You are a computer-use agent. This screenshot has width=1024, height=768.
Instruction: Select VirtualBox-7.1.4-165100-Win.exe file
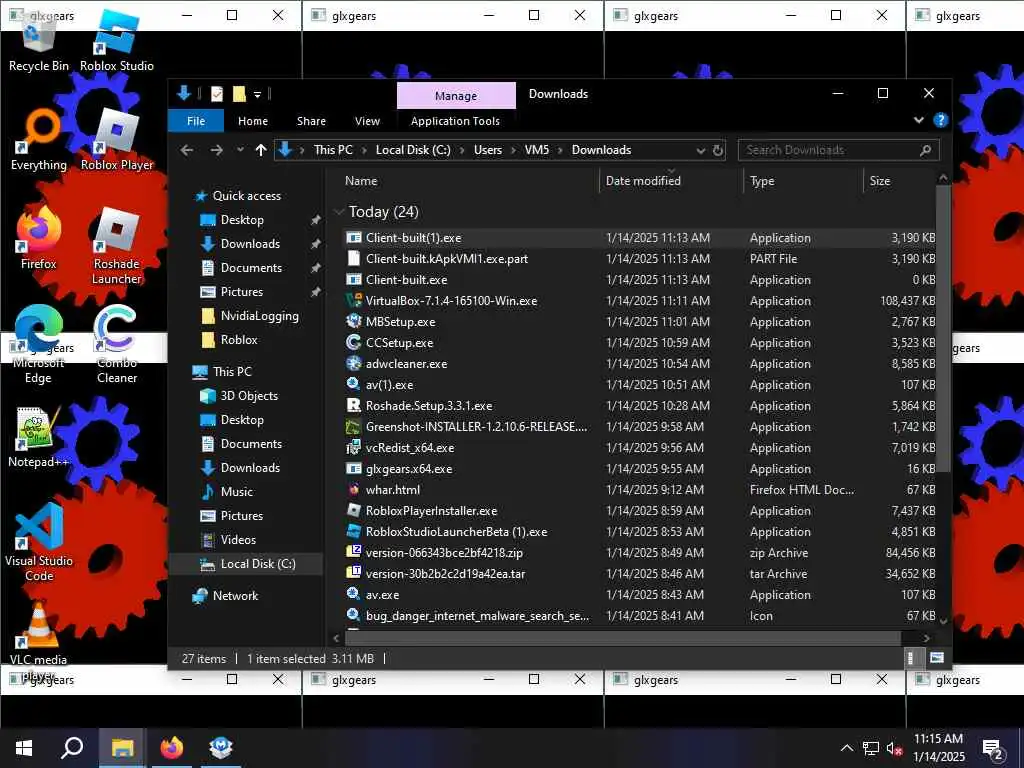640,301
